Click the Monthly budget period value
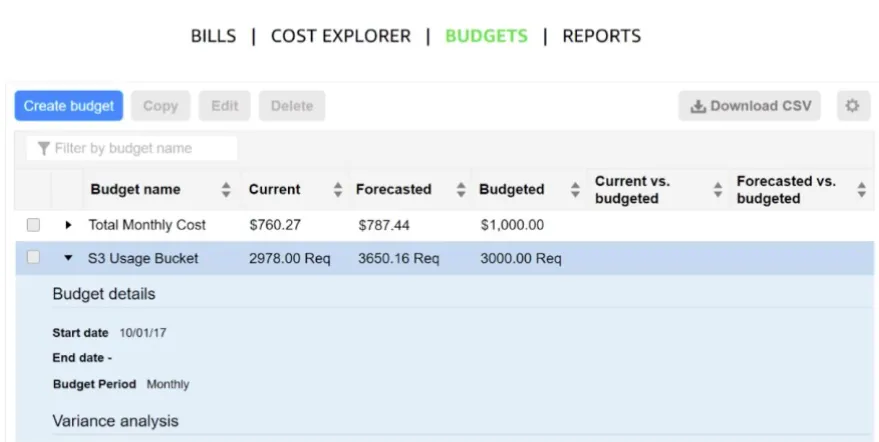The image size is (879, 442). click(168, 384)
